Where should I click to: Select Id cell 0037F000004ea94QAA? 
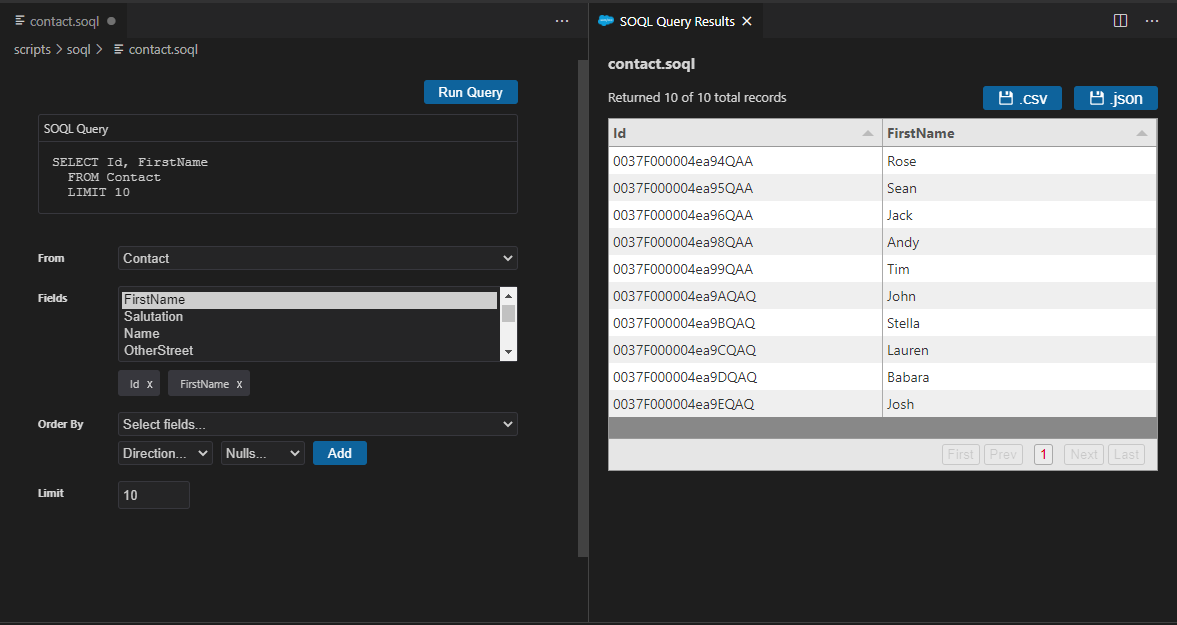pos(745,161)
